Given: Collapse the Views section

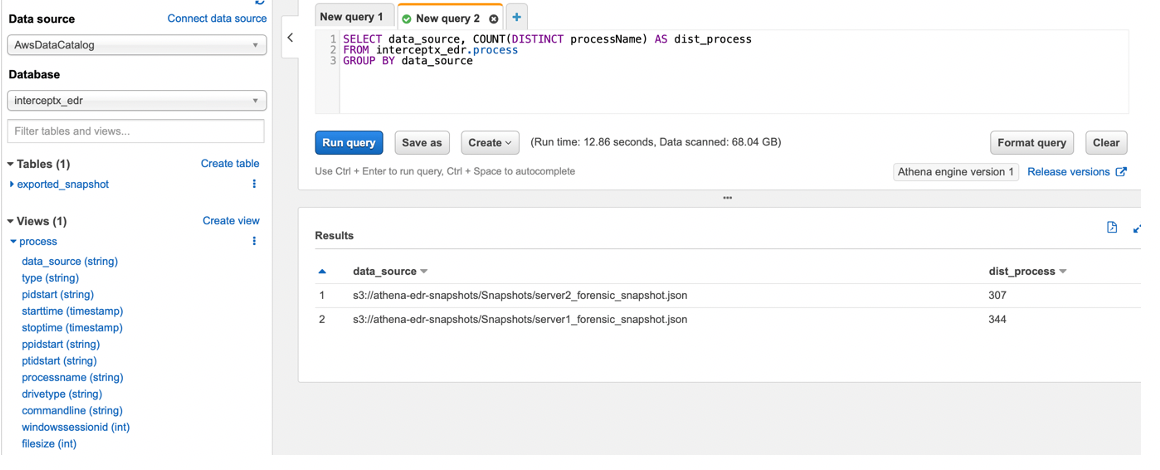Looking at the screenshot, I should tap(11, 221).
